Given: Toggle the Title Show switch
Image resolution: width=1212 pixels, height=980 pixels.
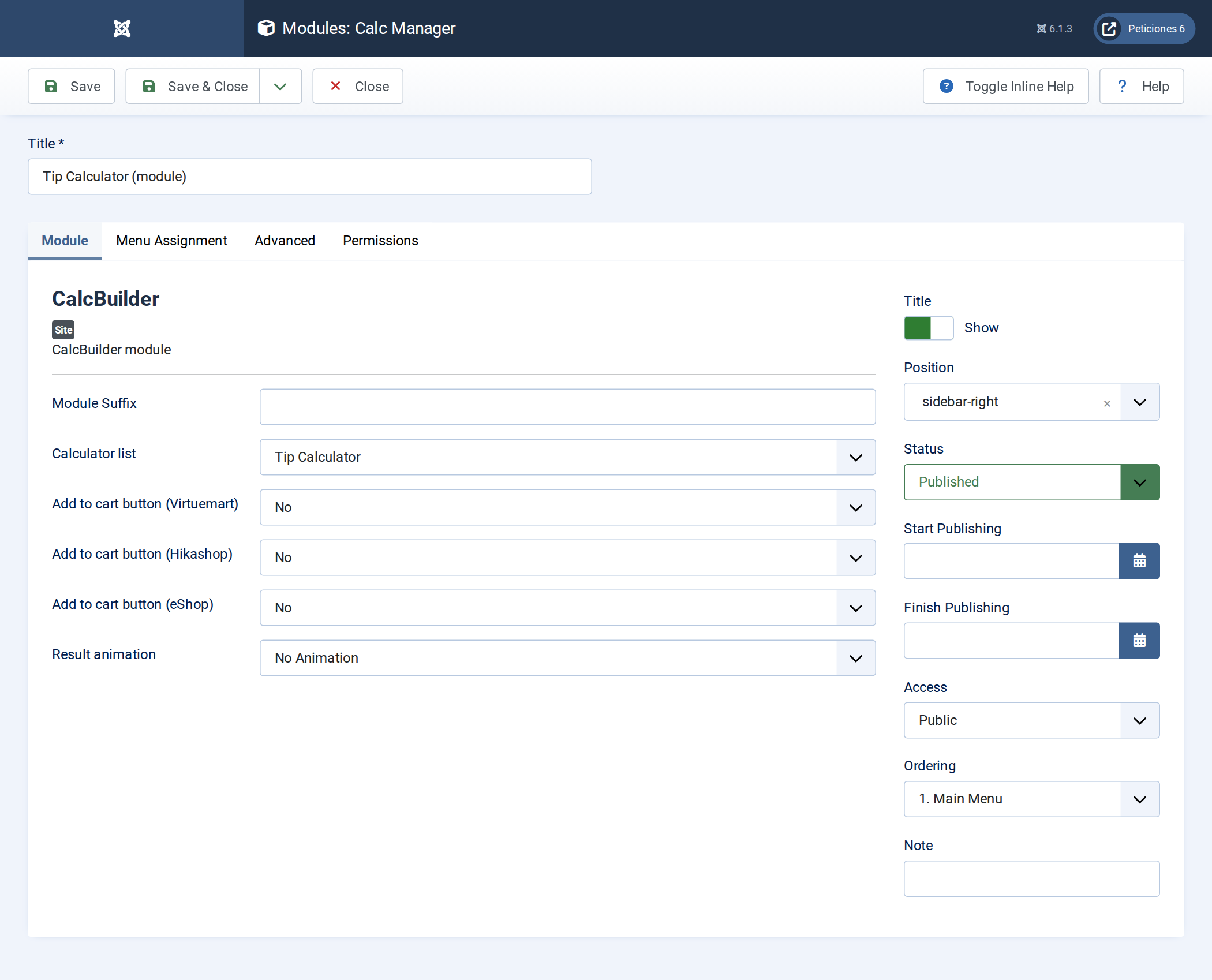Looking at the screenshot, I should coord(929,328).
